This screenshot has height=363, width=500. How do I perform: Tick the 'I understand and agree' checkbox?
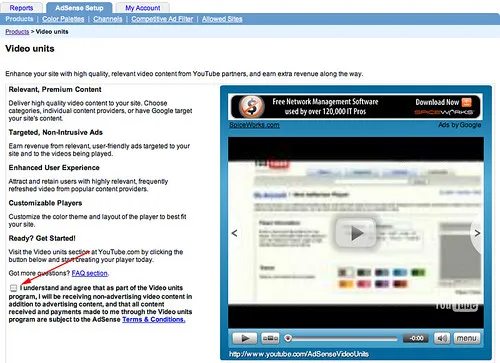[x=13, y=288]
